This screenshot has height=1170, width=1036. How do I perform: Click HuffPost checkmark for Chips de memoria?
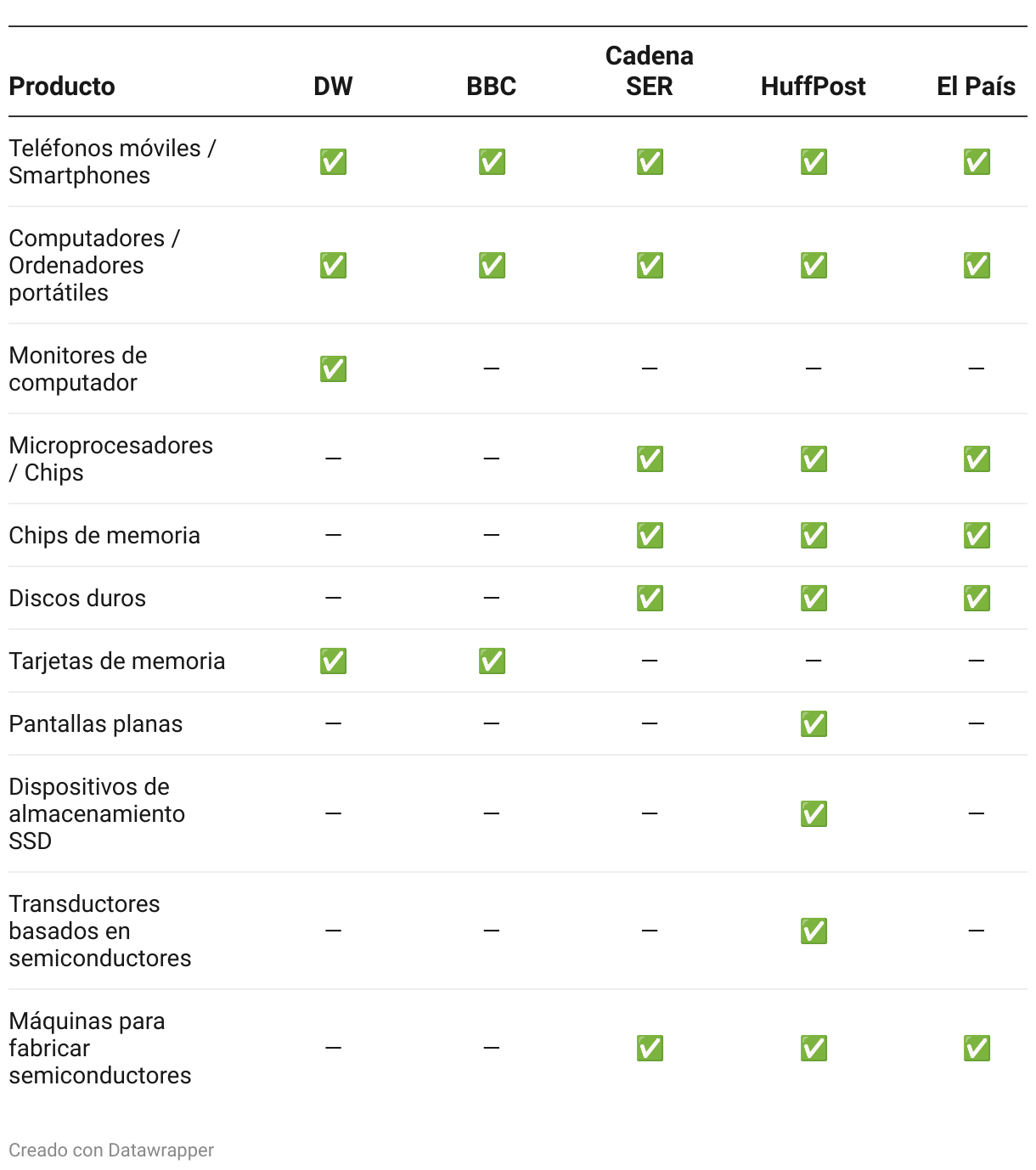click(x=814, y=535)
